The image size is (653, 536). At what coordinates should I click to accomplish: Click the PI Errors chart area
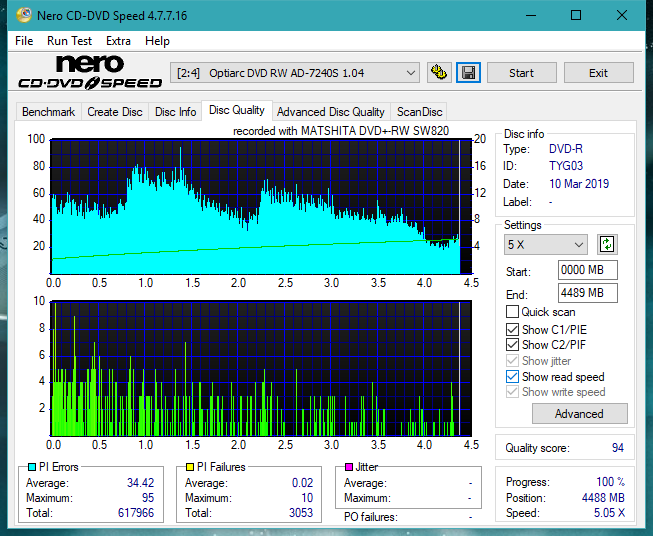coord(261,207)
